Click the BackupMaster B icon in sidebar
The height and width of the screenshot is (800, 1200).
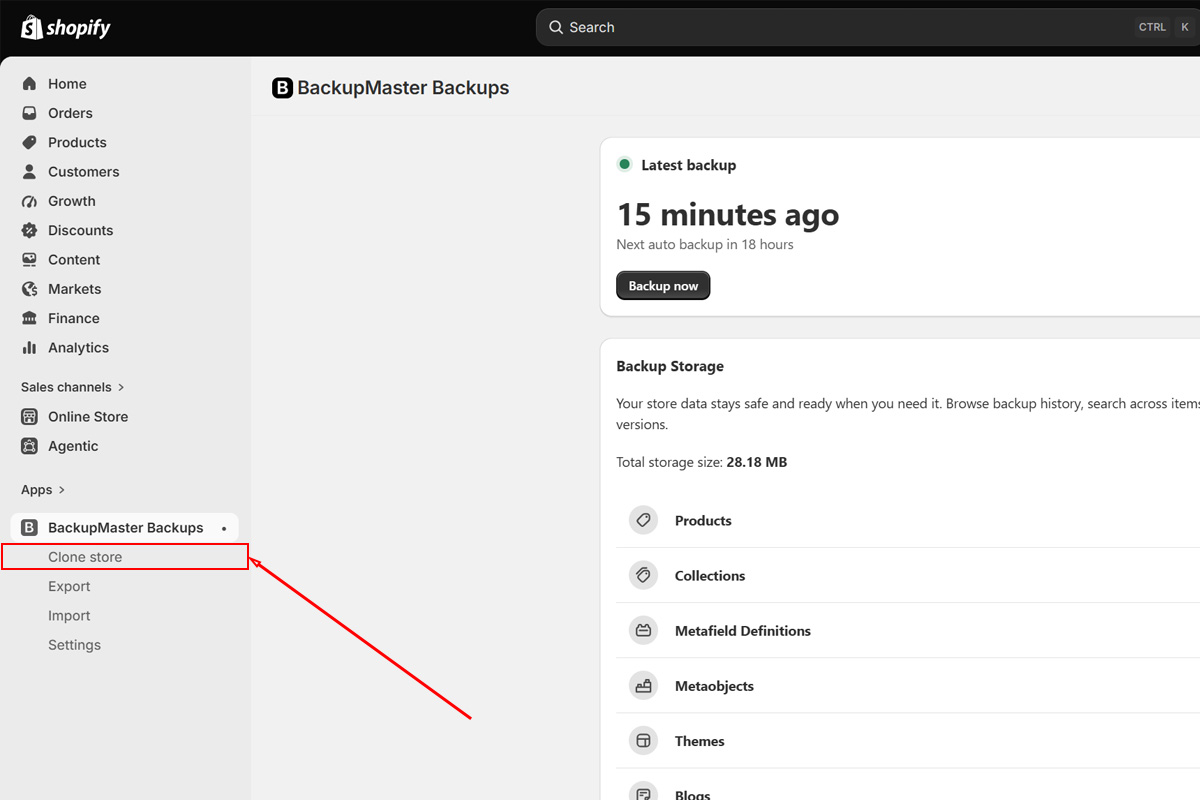pyautogui.click(x=29, y=528)
